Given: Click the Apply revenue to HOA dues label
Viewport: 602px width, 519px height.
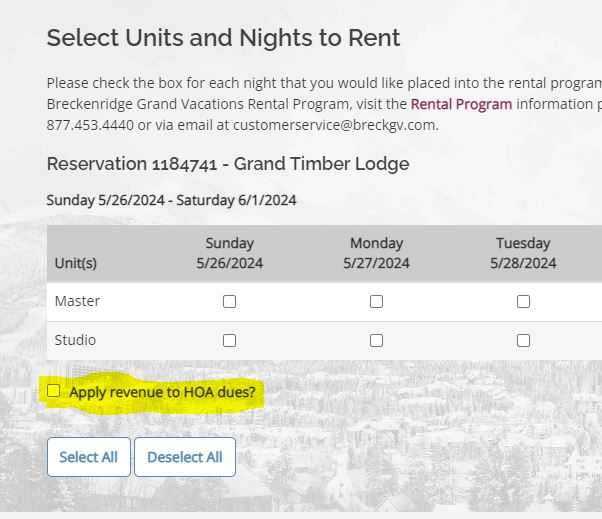Looking at the screenshot, I should click(x=162, y=392).
